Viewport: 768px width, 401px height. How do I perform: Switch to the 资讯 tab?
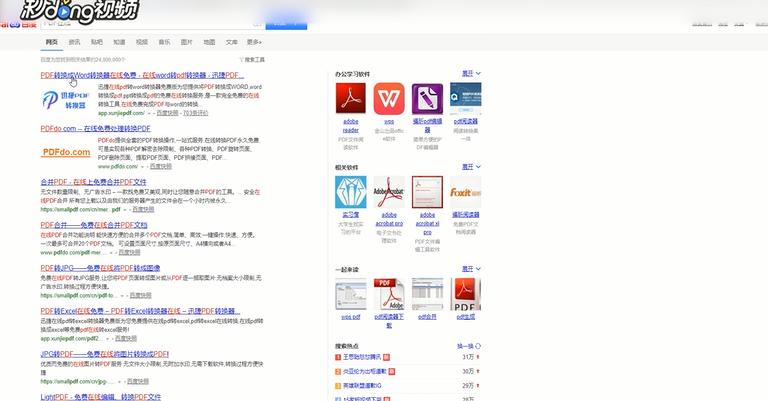click(x=74, y=42)
